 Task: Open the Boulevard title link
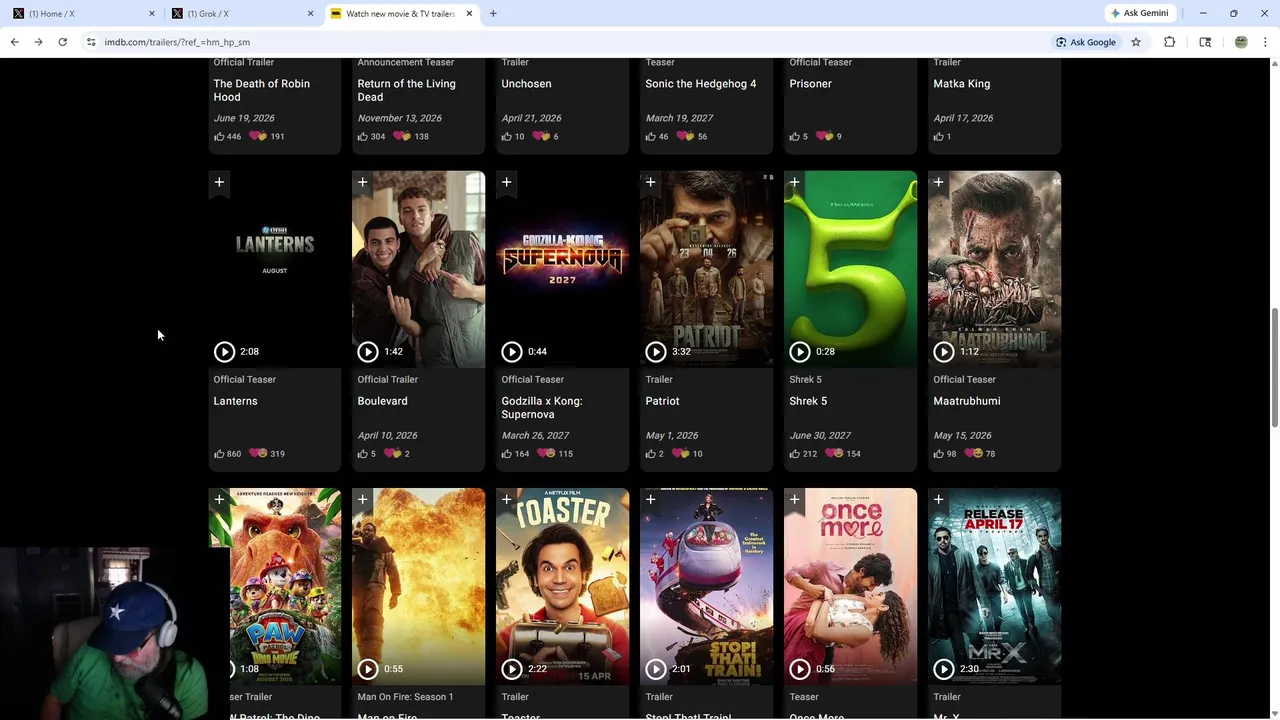382,401
